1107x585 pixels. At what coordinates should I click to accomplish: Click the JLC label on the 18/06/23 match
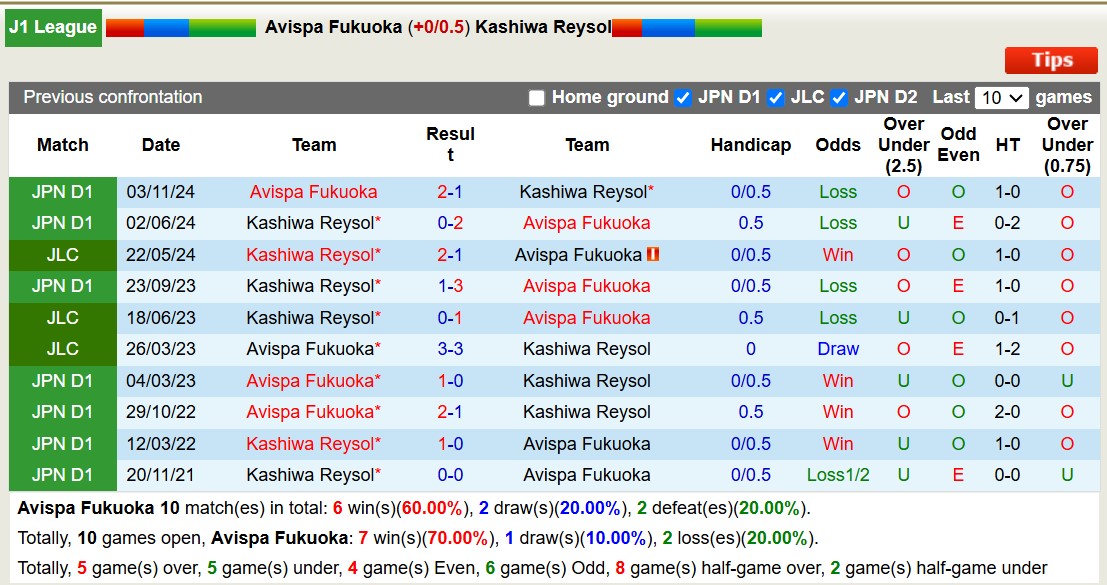(x=62, y=318)
